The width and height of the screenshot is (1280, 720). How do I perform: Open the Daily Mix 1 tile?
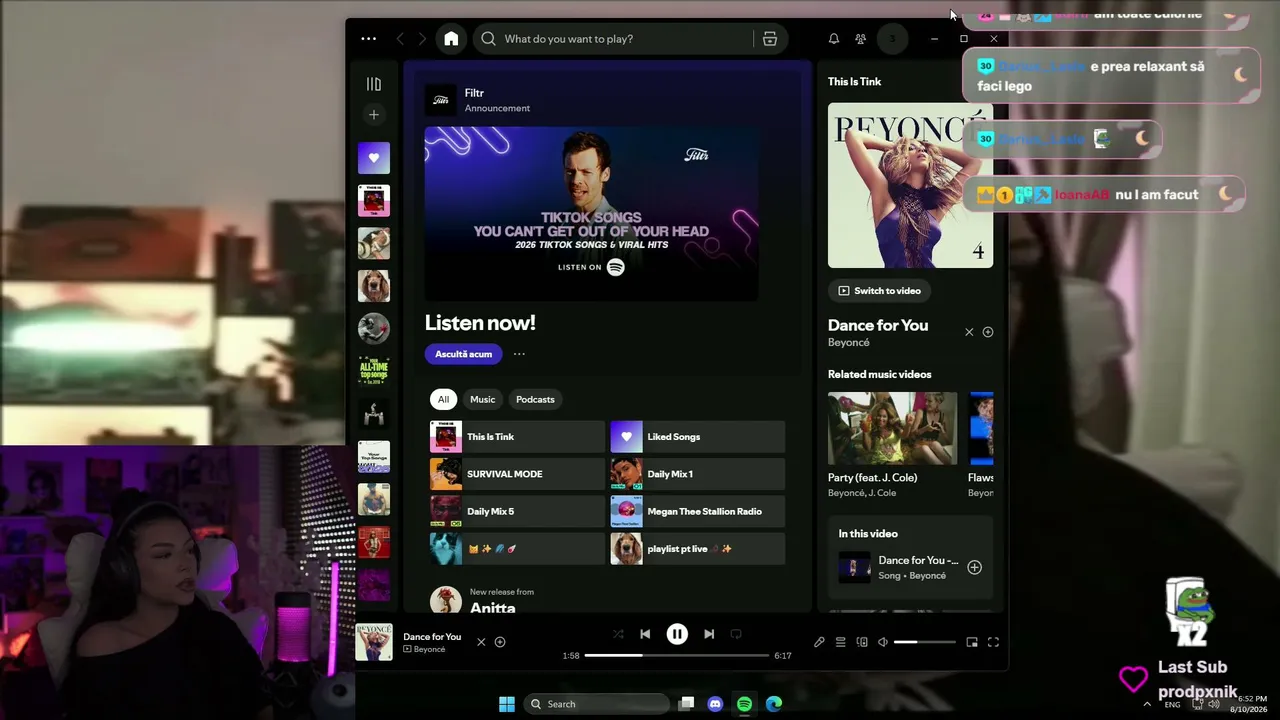(x=698, y=474)
